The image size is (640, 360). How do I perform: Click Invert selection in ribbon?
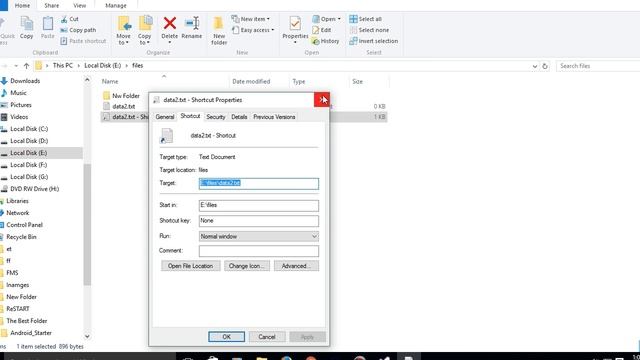[373, 41]
